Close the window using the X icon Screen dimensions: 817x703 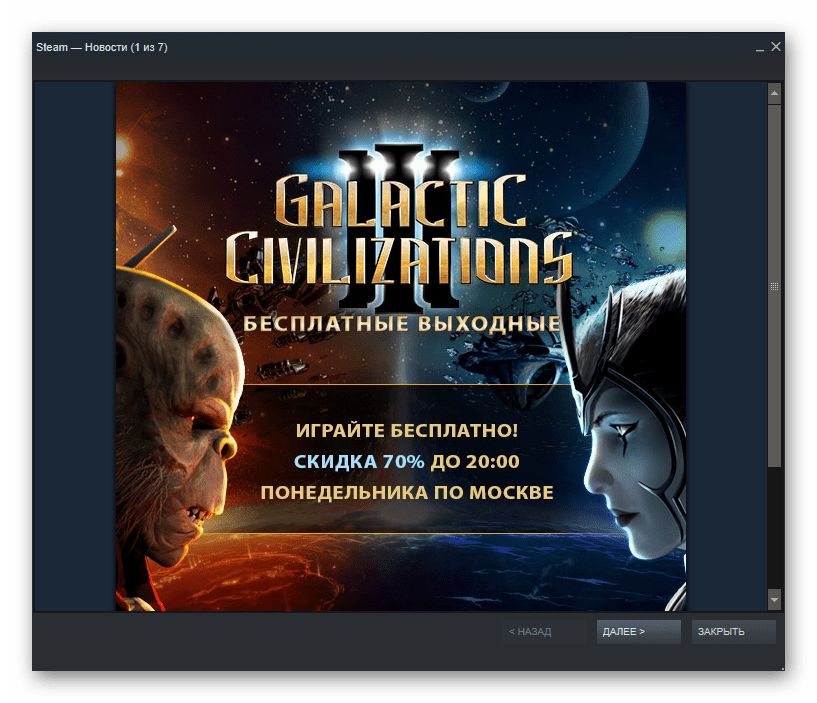tap(776, 47)
